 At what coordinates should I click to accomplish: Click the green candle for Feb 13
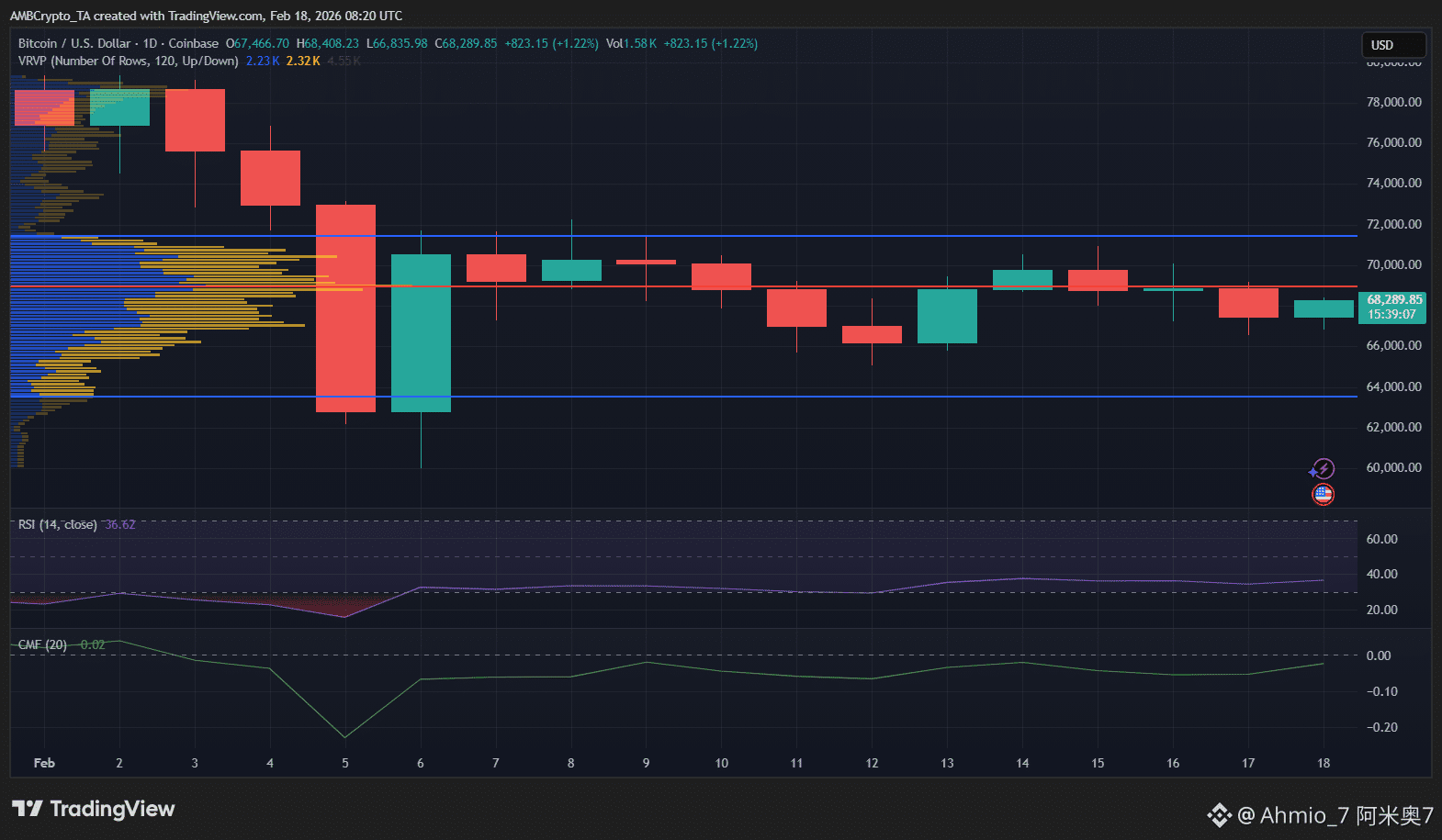tap(947, 316)
